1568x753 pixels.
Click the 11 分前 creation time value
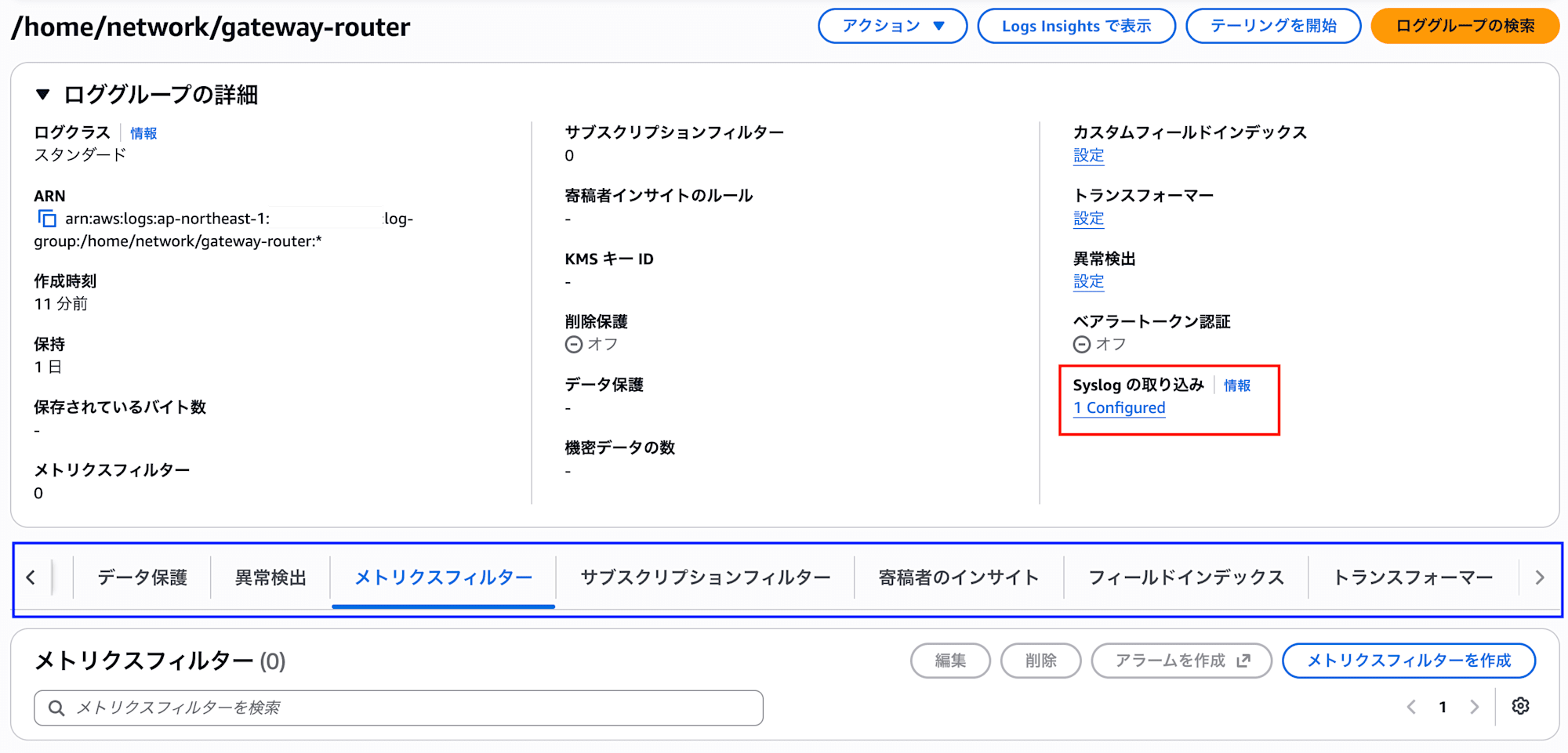coord(61,303)
